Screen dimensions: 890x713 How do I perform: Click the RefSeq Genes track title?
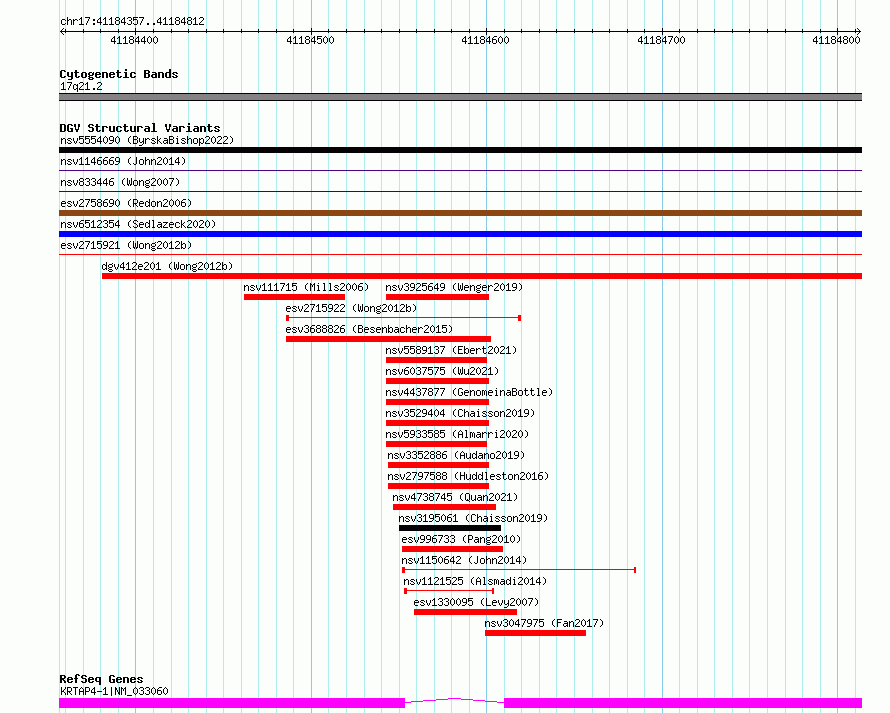coord(101,679)
